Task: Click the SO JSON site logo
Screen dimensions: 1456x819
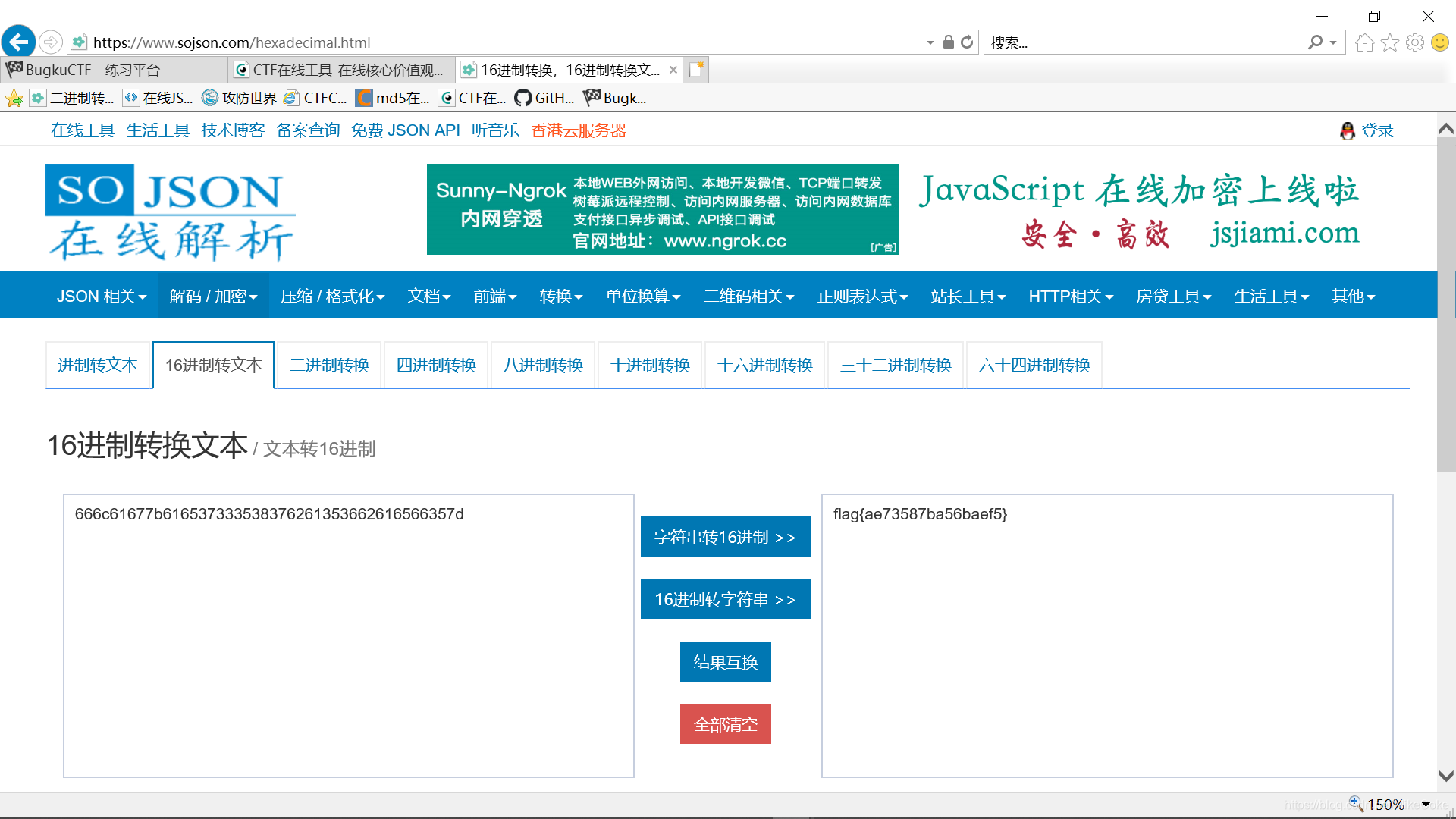Action: (171, 212)
